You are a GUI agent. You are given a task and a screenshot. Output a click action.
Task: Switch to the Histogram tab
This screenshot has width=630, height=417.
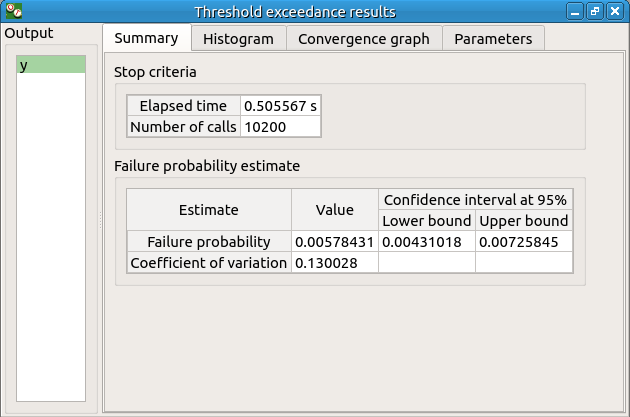tap(238, 39)
